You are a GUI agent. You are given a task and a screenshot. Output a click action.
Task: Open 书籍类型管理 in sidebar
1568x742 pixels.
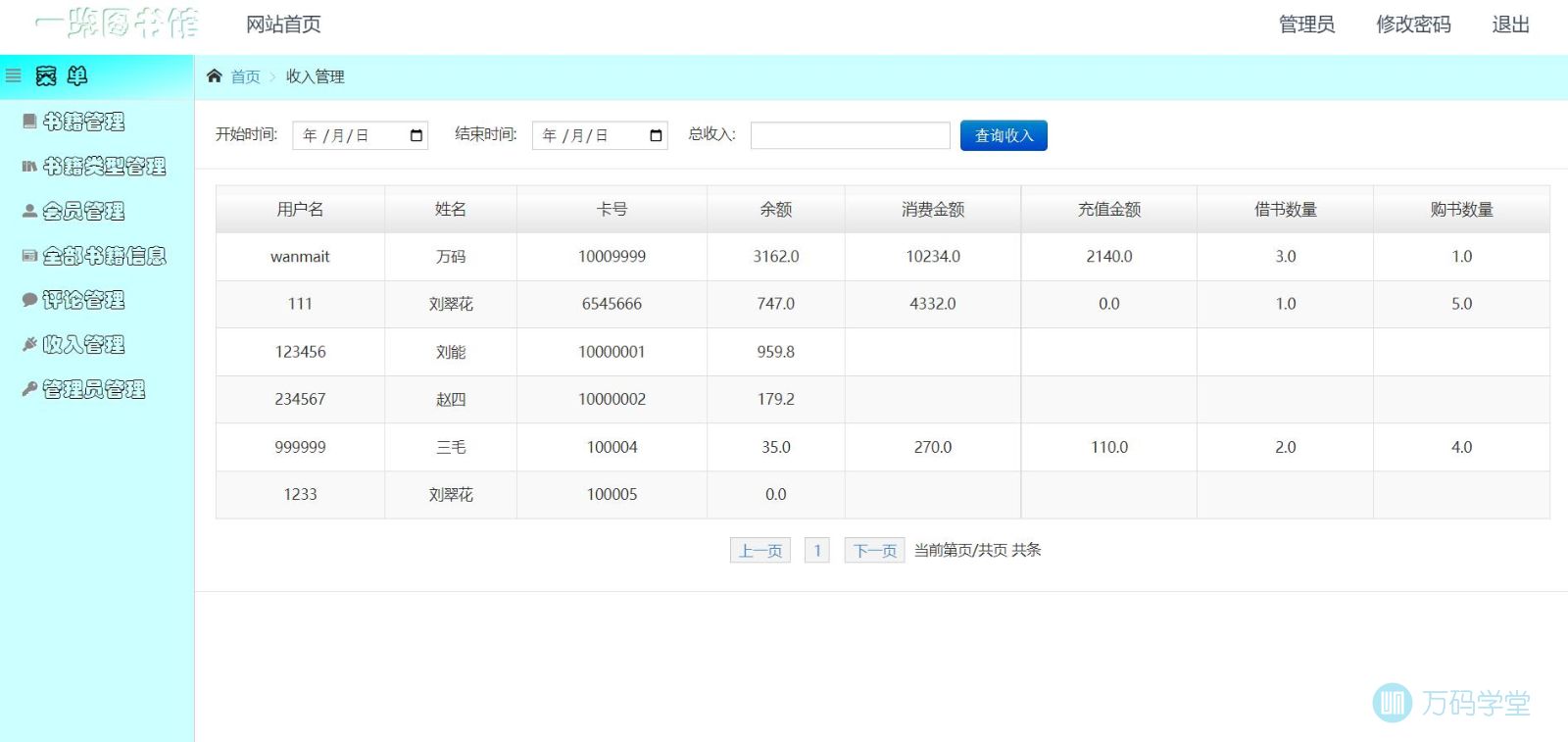(x=104, y=167)
